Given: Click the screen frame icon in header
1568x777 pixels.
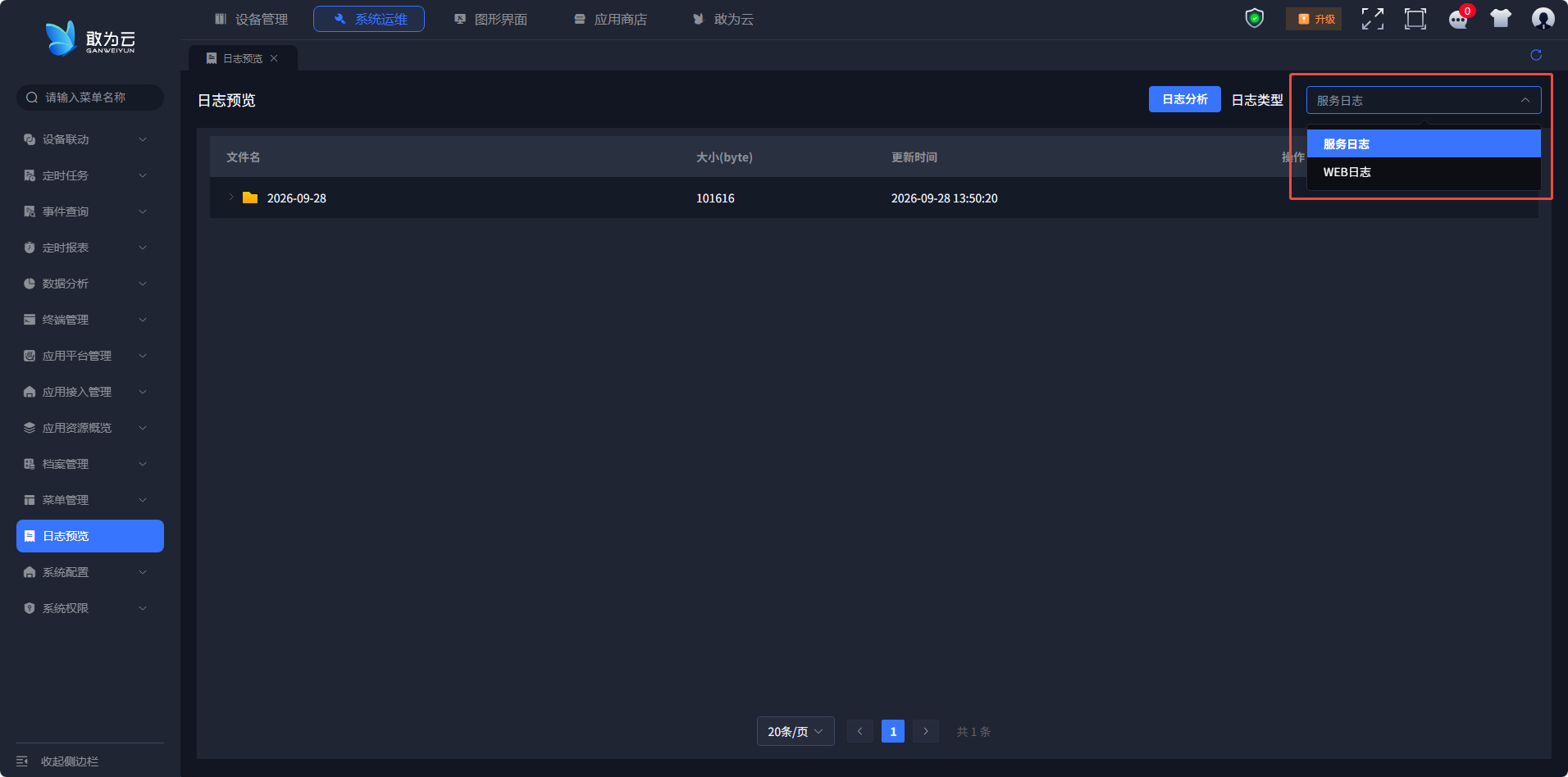Looking at the screenshot, I should click(x=1415, y=19).
